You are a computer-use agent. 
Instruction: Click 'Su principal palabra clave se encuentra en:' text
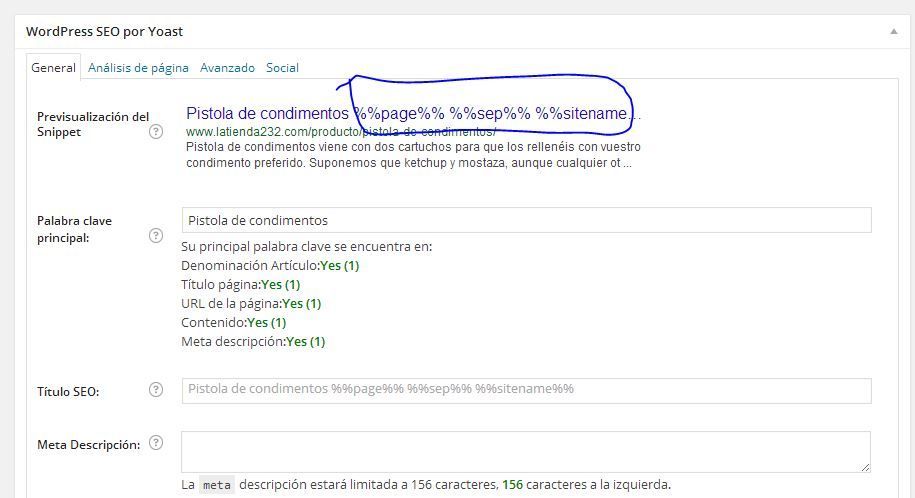click(x=306, y=247)
